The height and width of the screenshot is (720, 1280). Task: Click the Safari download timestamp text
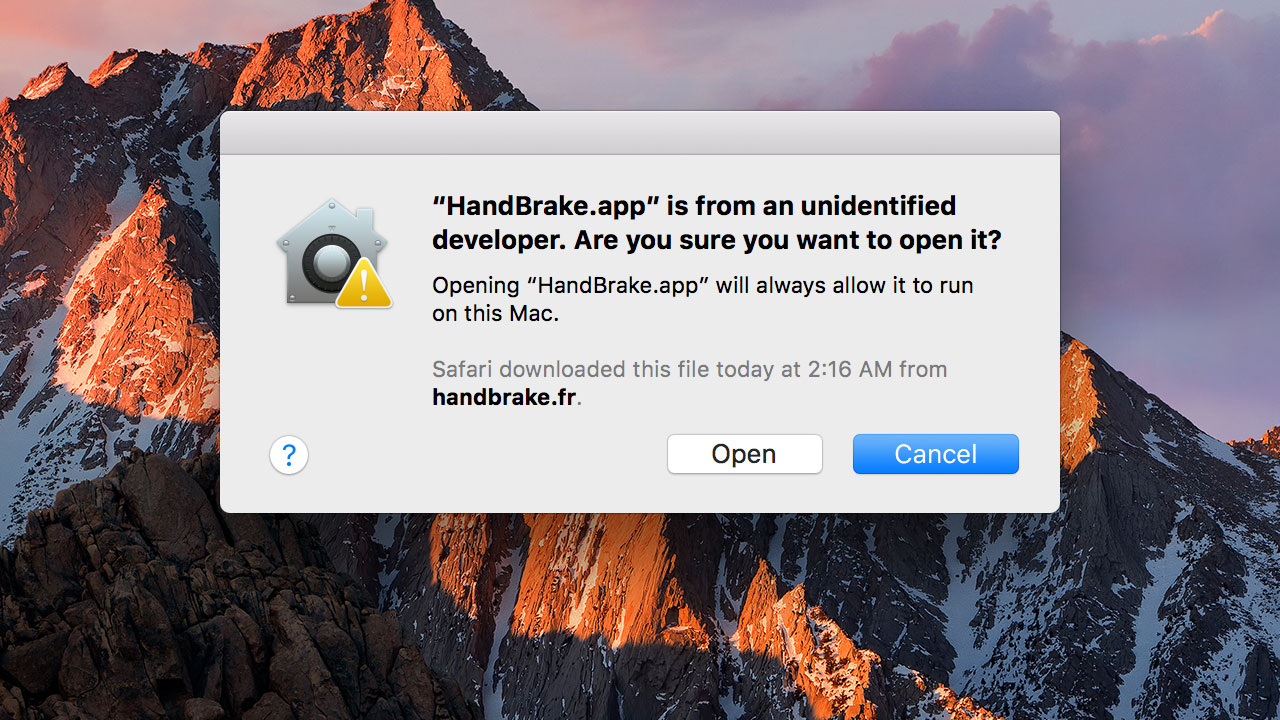[688, 369]
